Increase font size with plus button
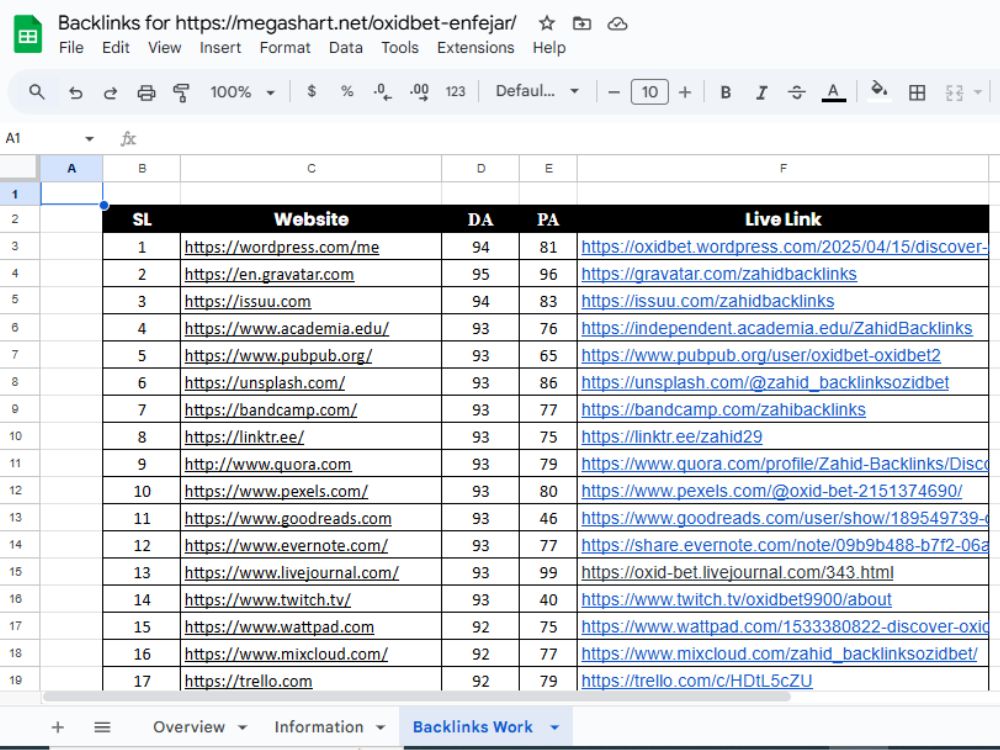 [685, 92]
